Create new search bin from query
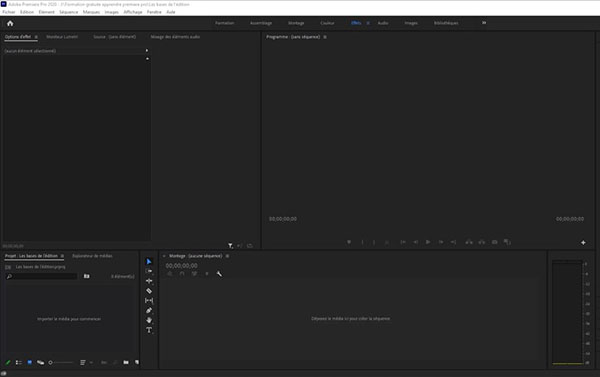The width and height of the screenshot is (600, 377). (86, 276)
